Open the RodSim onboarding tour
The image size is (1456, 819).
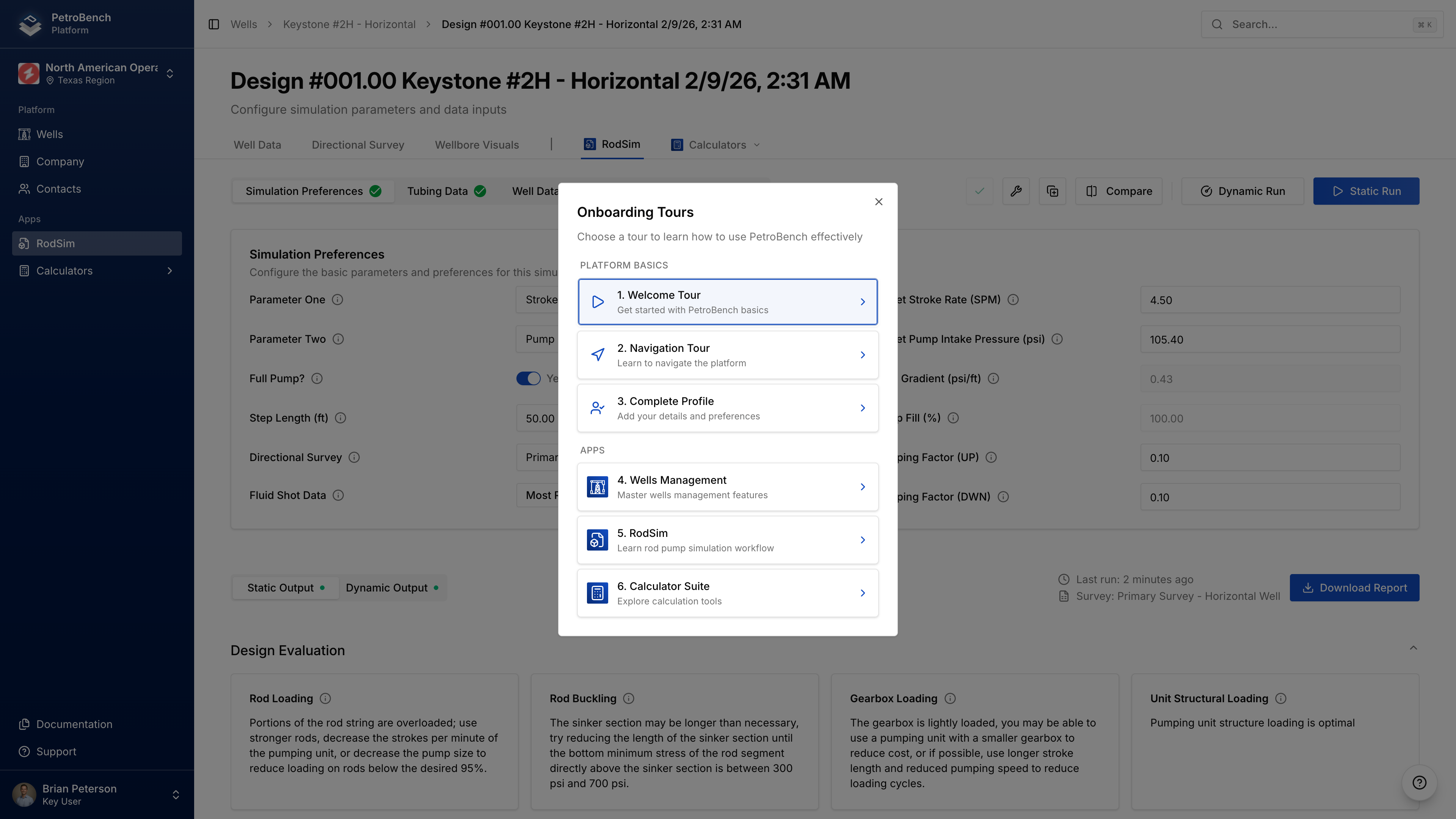(x=728, y=540)
